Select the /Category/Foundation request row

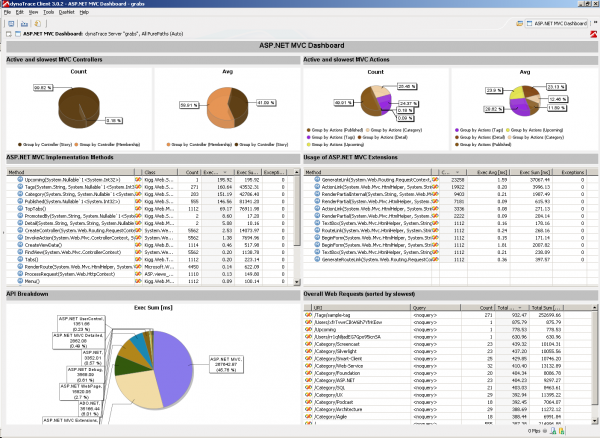(x=448, y=373)
